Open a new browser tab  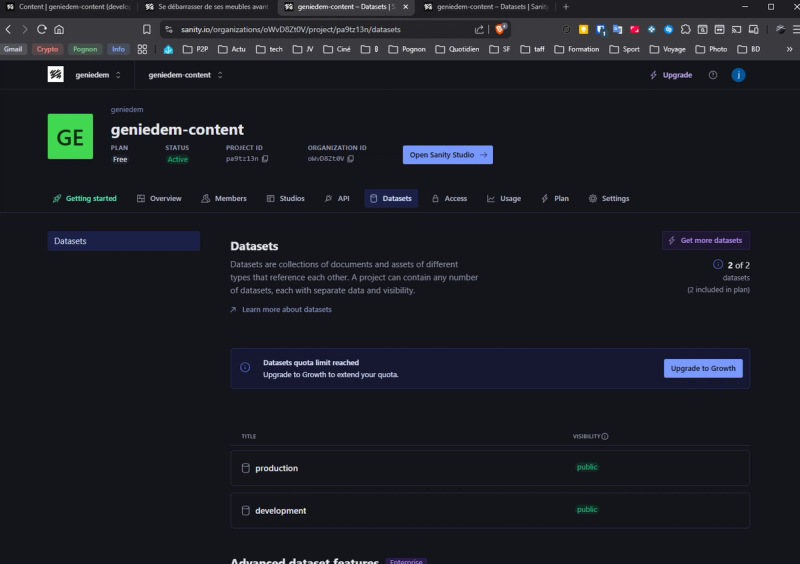566,7
